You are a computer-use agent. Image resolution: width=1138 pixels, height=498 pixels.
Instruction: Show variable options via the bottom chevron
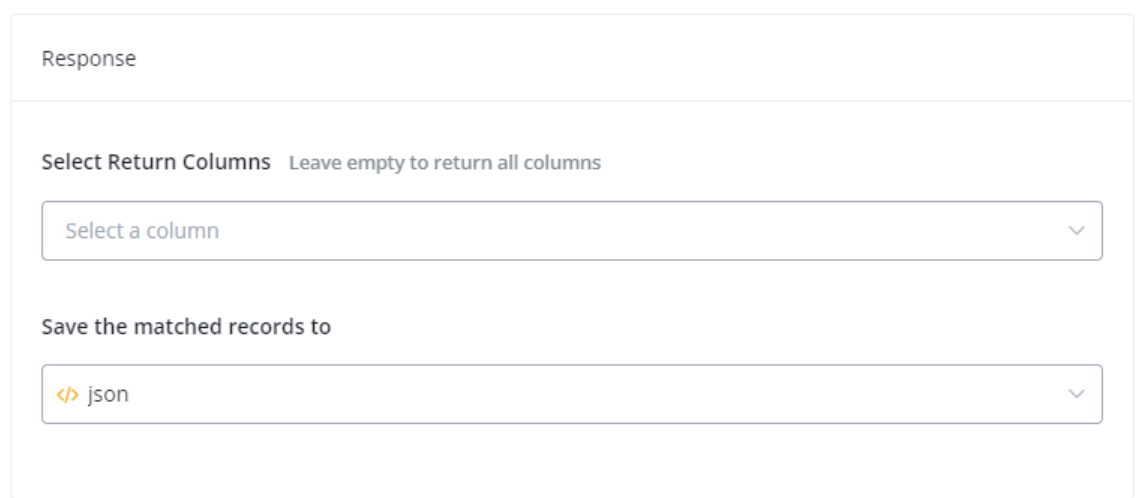click(1076, 394)
